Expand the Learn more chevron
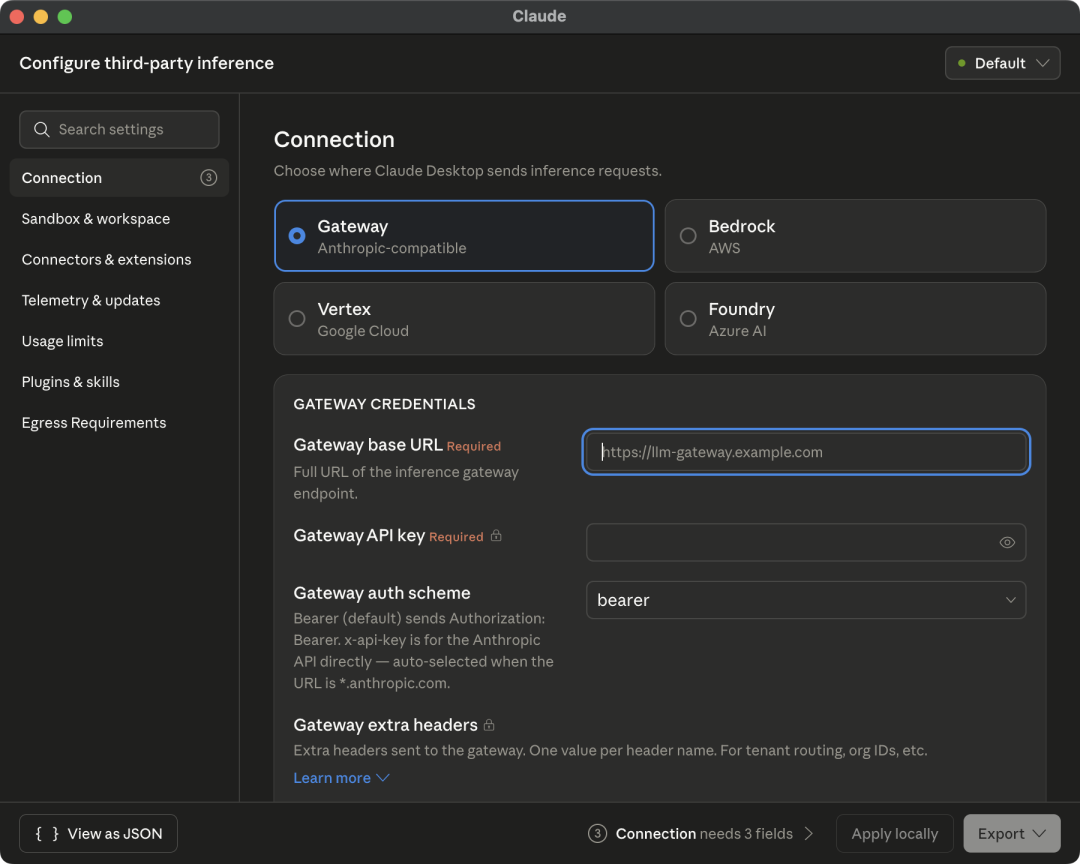 pyautogui.click(x=383, y=778)
